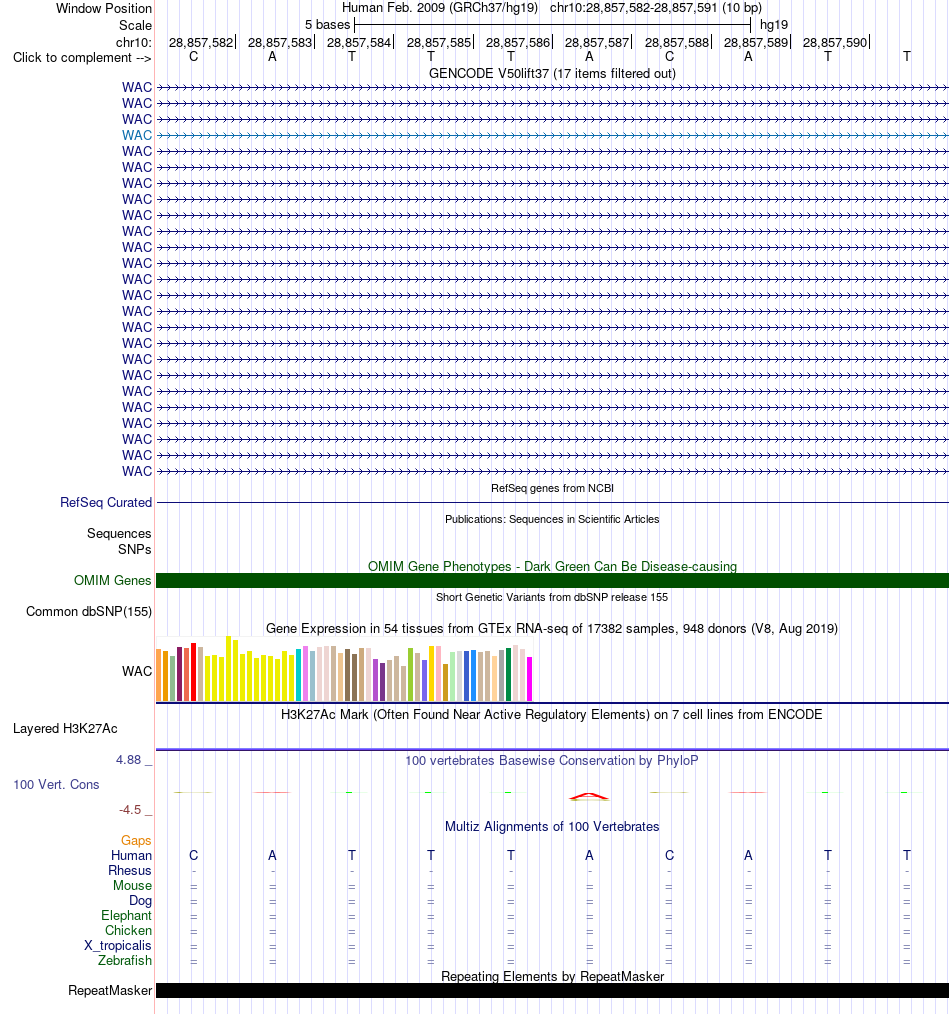This screenshot has width=950, height=1014.
Task: Click the -4.5 PhyloP lower scale value
Action: tap(130, 810)
